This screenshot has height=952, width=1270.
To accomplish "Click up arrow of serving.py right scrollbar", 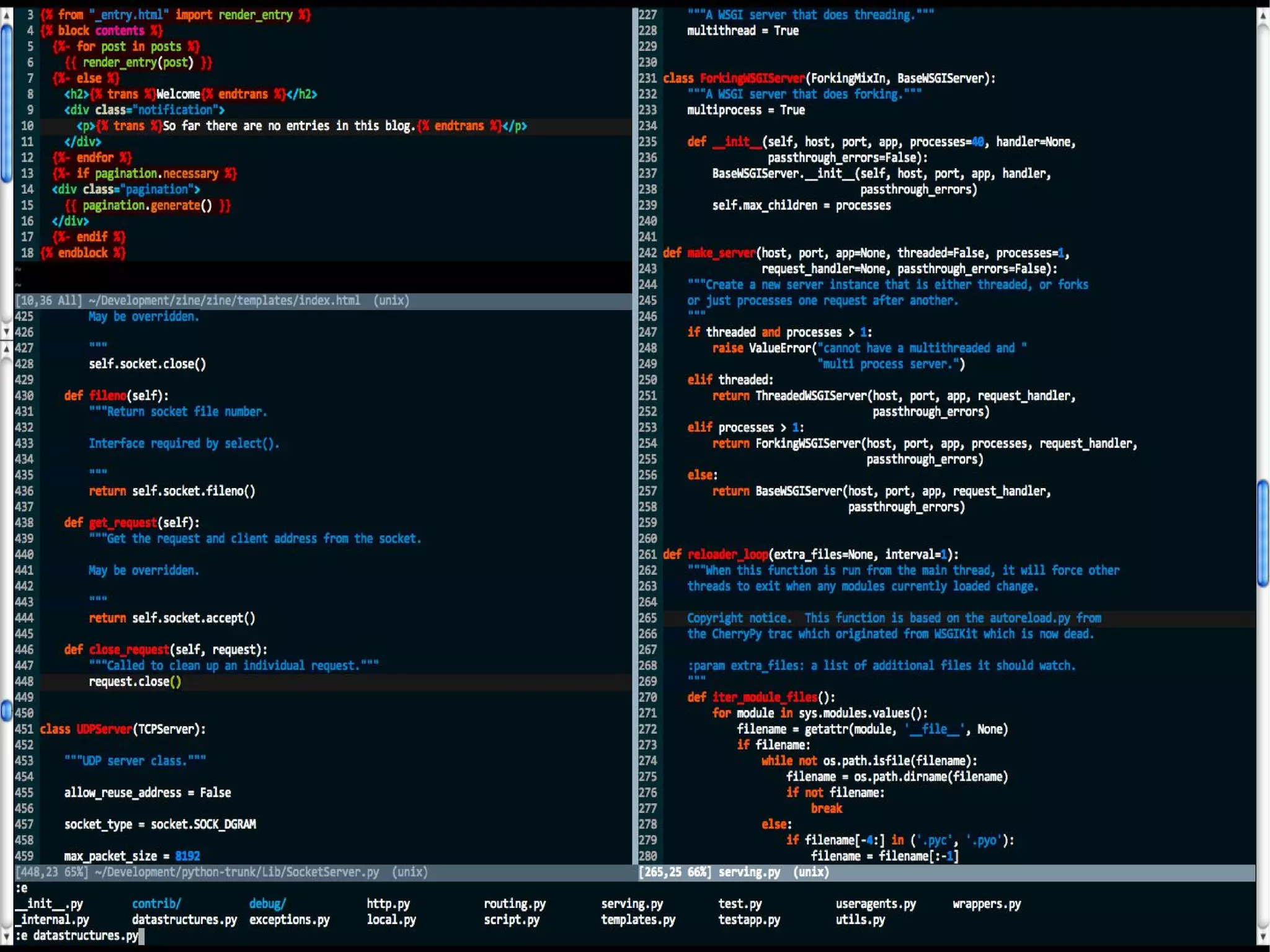I will click(x=1263, y=16).
